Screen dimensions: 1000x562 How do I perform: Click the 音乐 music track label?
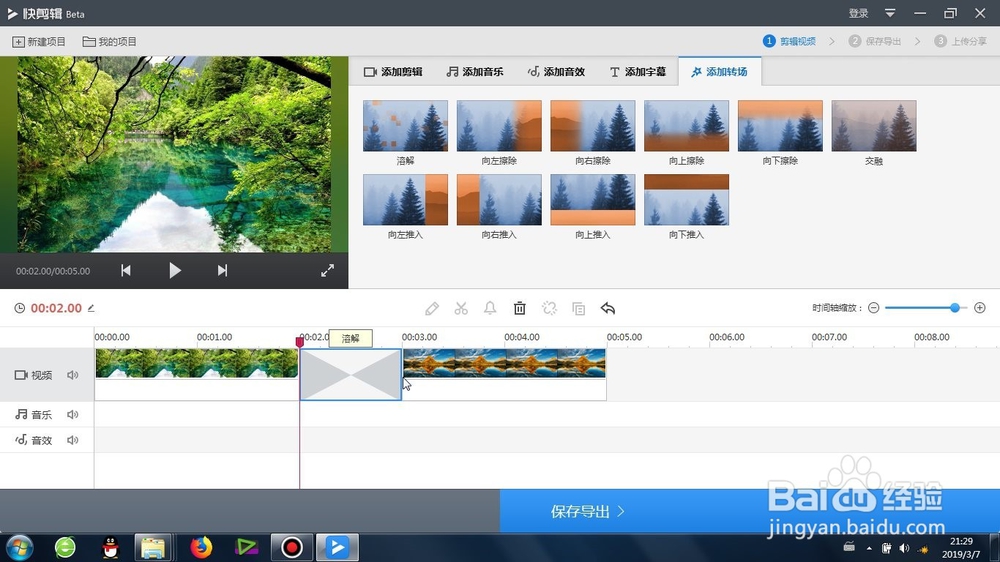(x=34, y=415)
